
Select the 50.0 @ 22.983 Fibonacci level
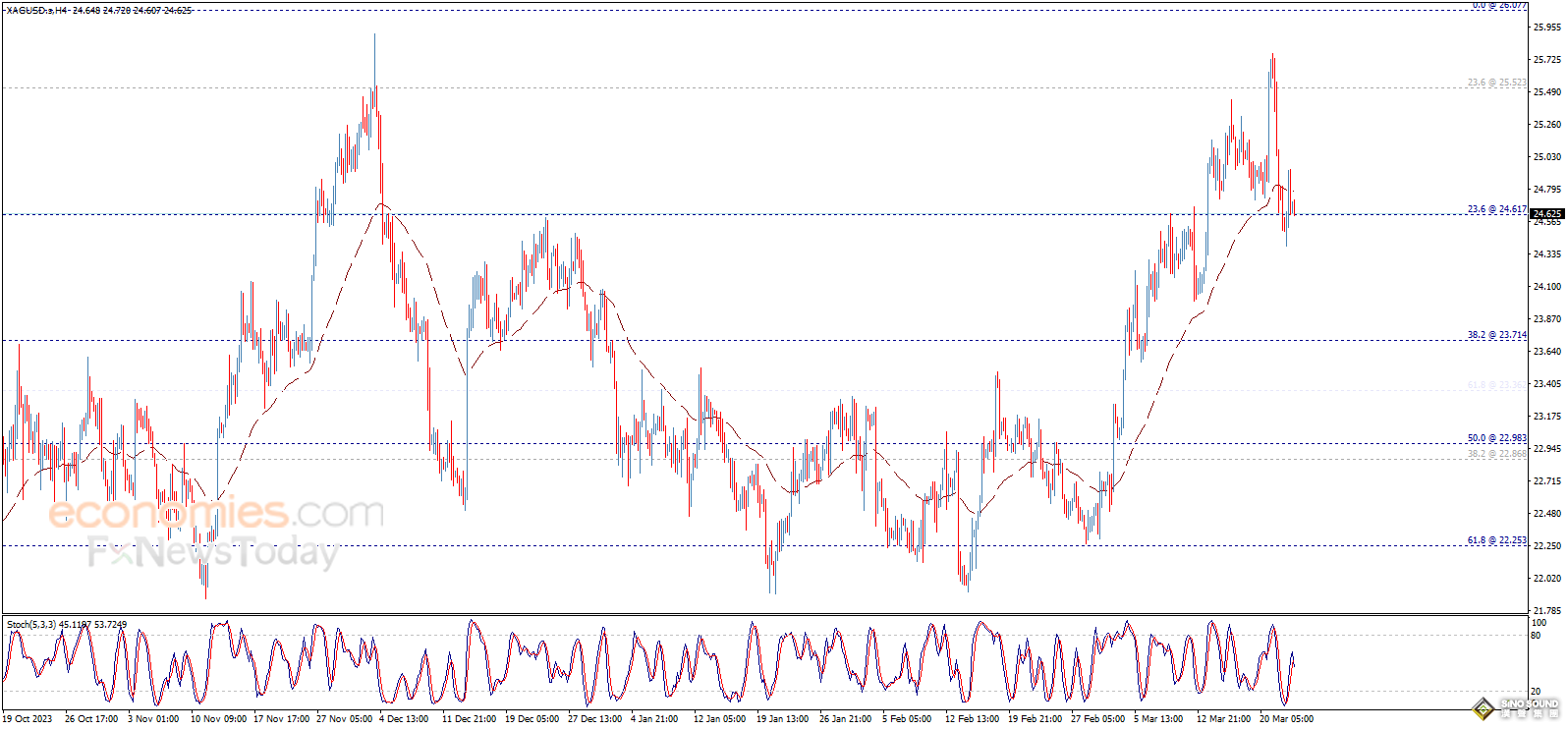(1496, 438)
